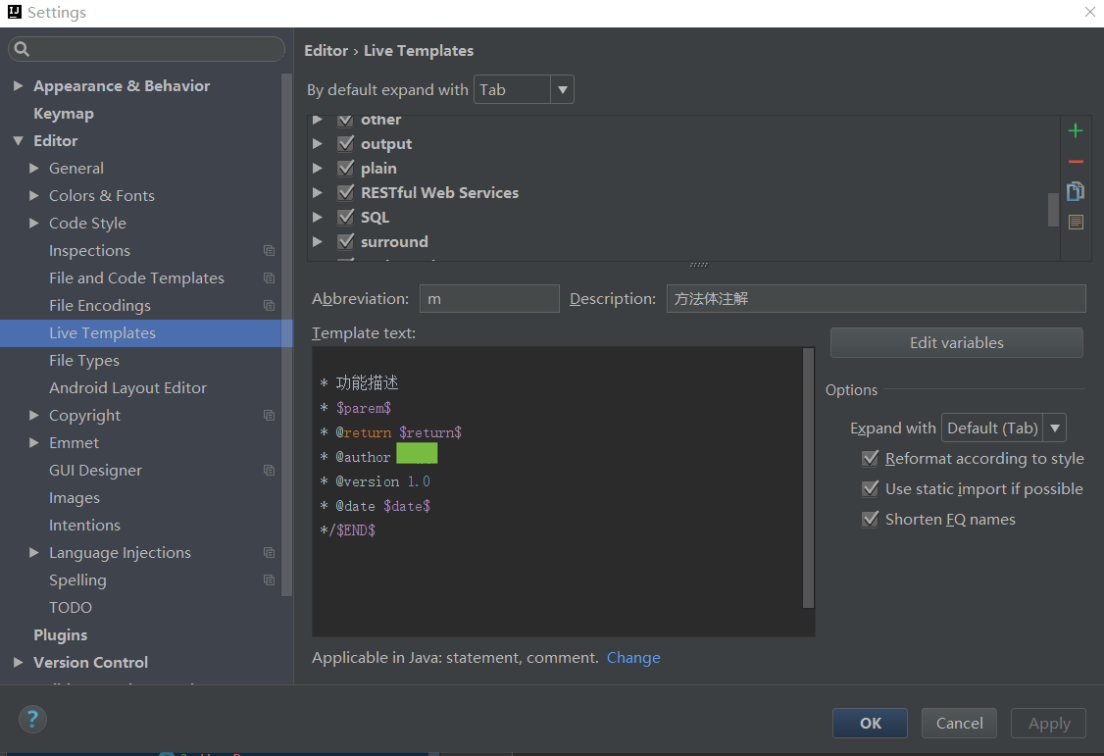
Task: Open the Keymap settings page
Action: [63, 114]
